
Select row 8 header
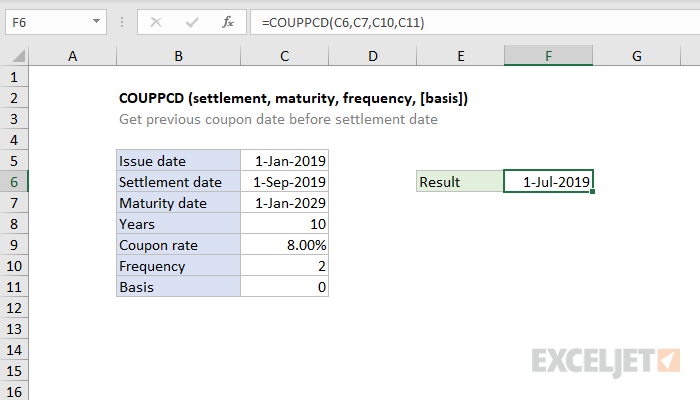[x=14, y=224]
